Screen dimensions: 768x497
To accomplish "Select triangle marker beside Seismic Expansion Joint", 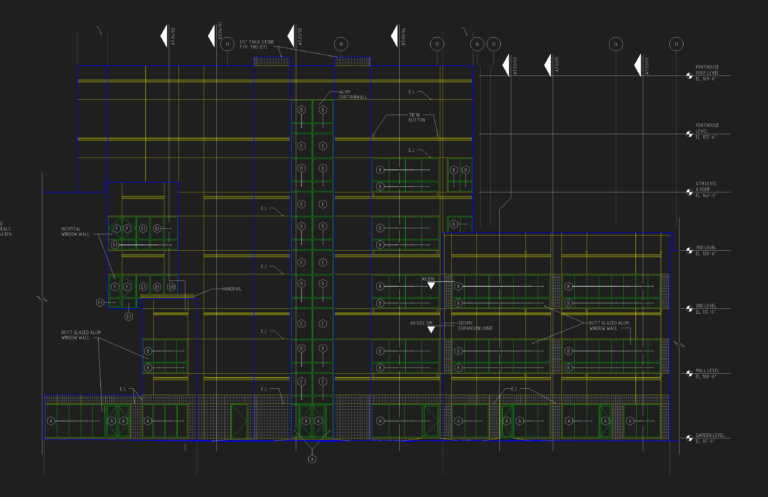I will point(431,330).
